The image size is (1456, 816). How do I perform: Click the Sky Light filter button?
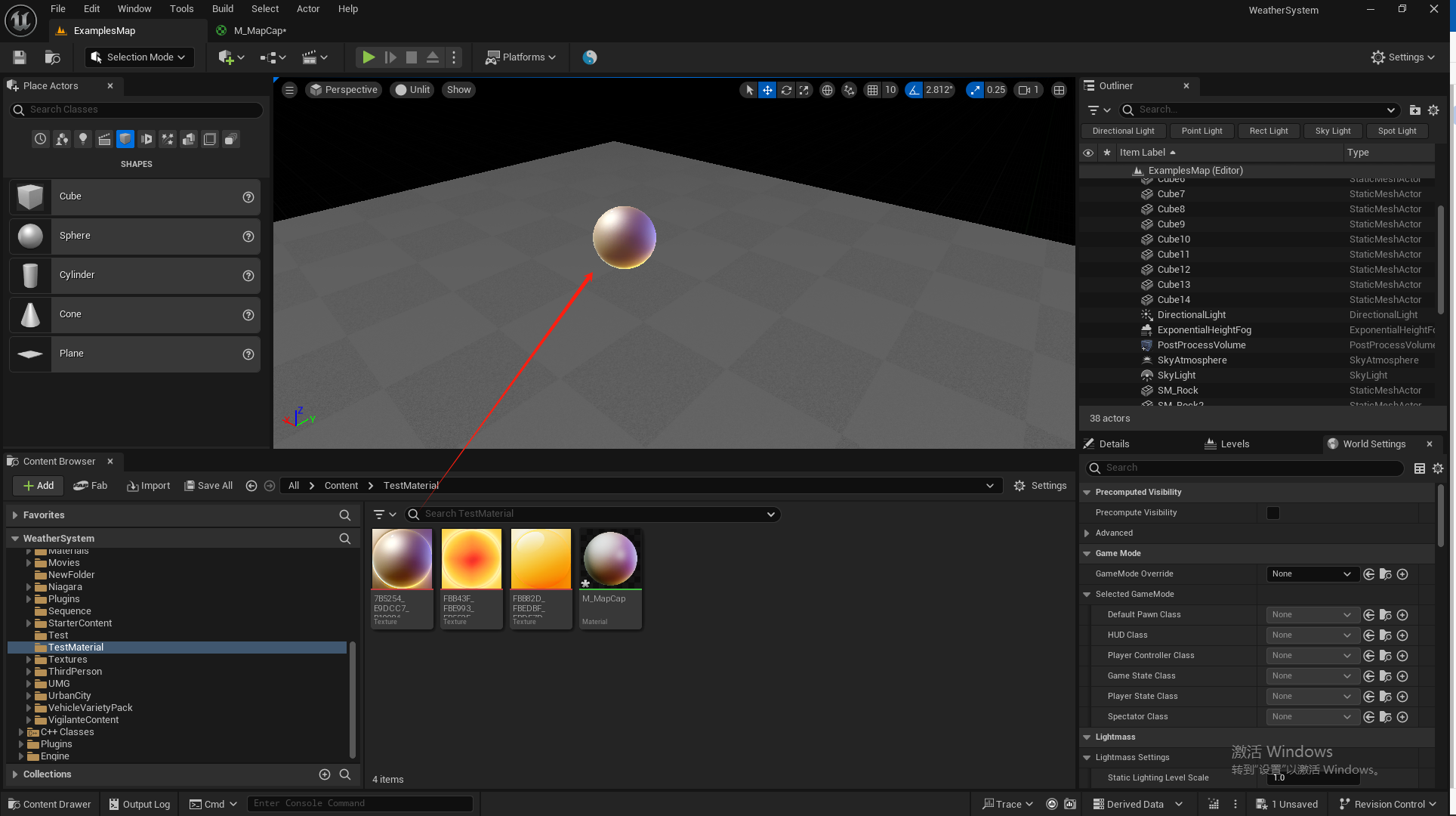1332,131
